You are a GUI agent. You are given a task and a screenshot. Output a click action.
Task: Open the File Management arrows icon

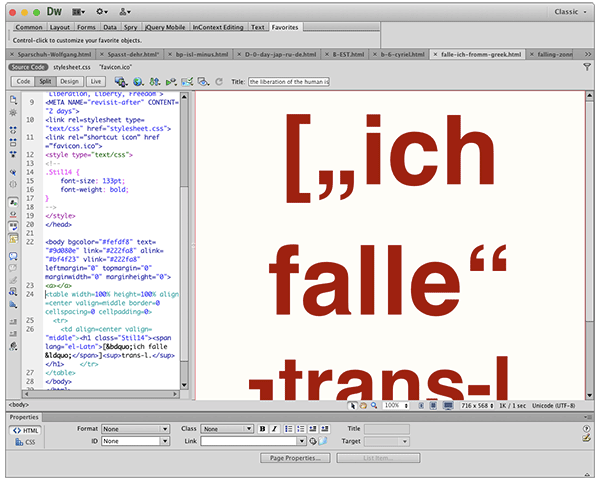[155, 82]
